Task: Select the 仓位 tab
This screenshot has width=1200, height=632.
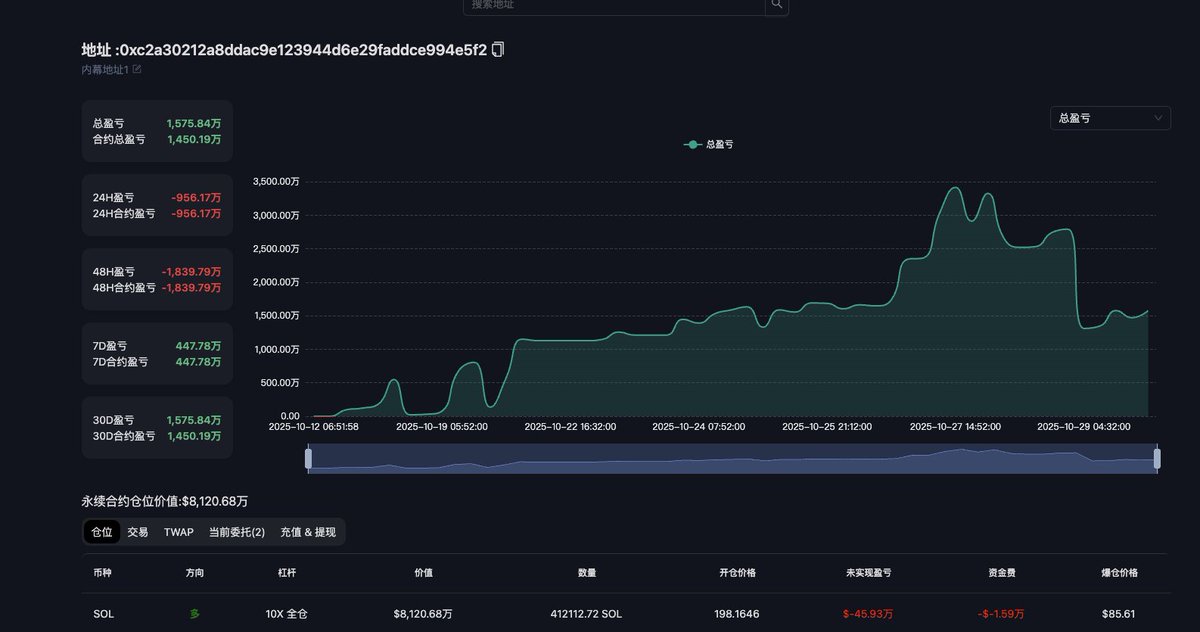Action: tap(102, 532)
